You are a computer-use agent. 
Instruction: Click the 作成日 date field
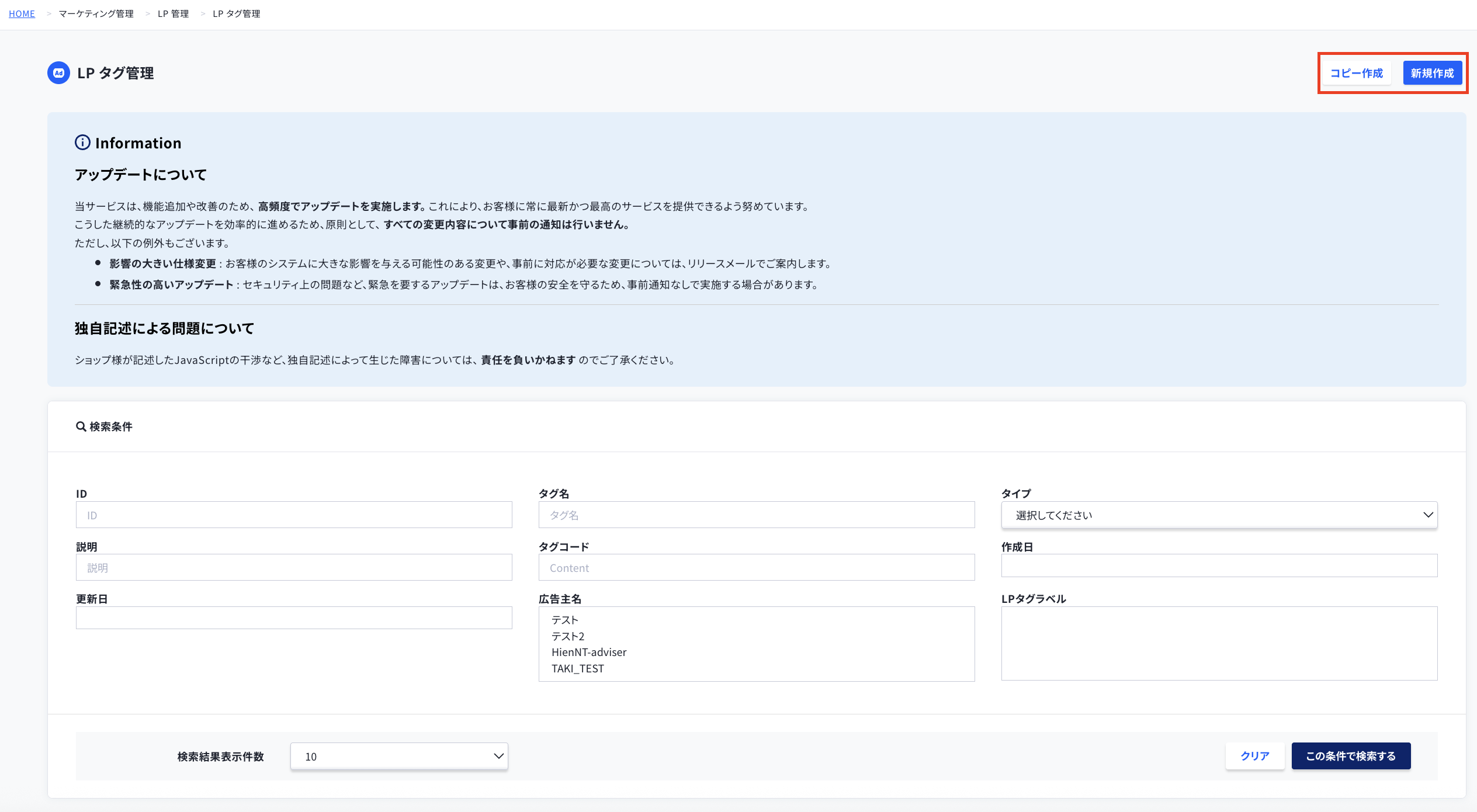coord(1219,565)
